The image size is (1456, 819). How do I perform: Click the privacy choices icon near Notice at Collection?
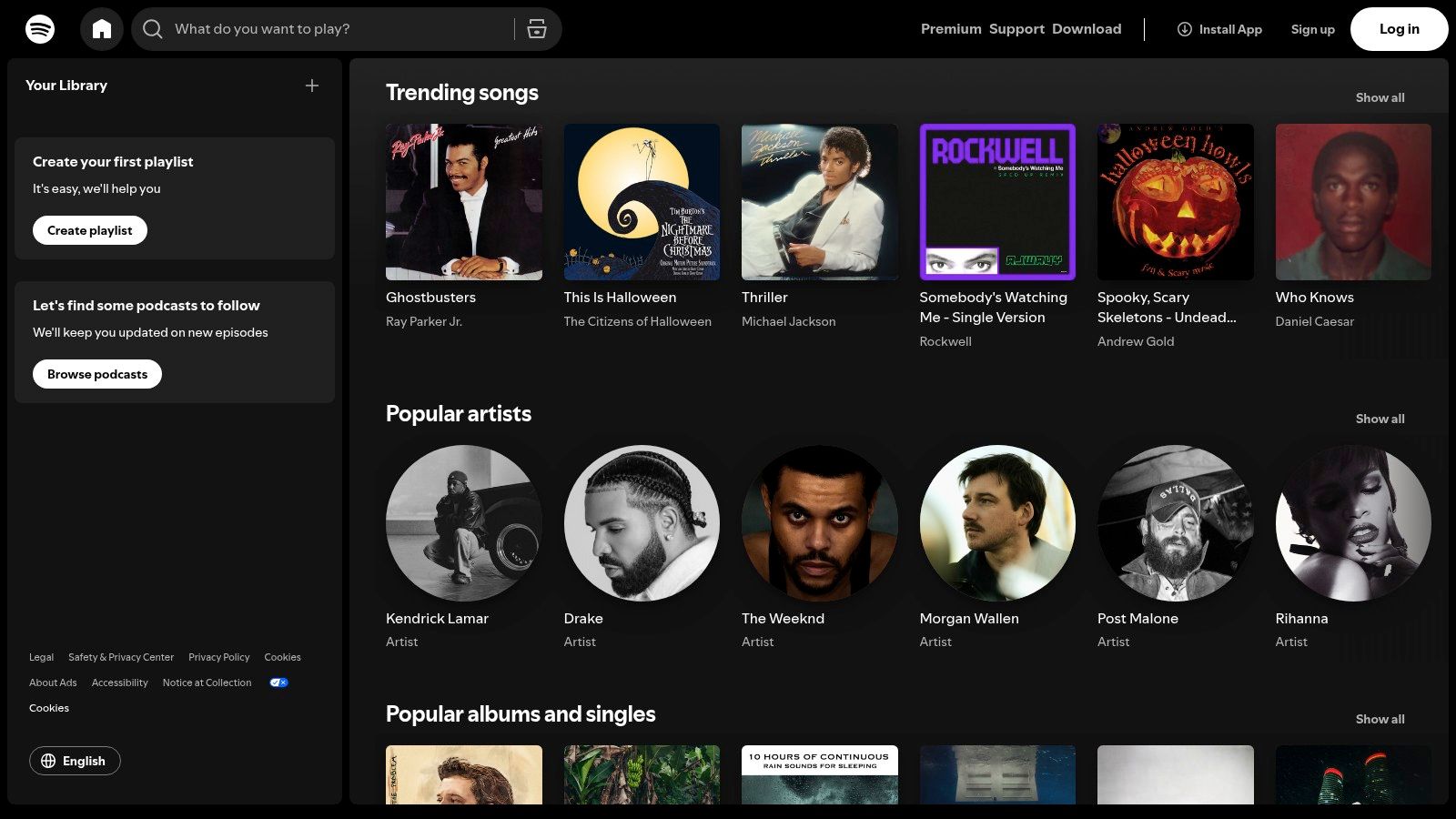[x=278, y=682]
